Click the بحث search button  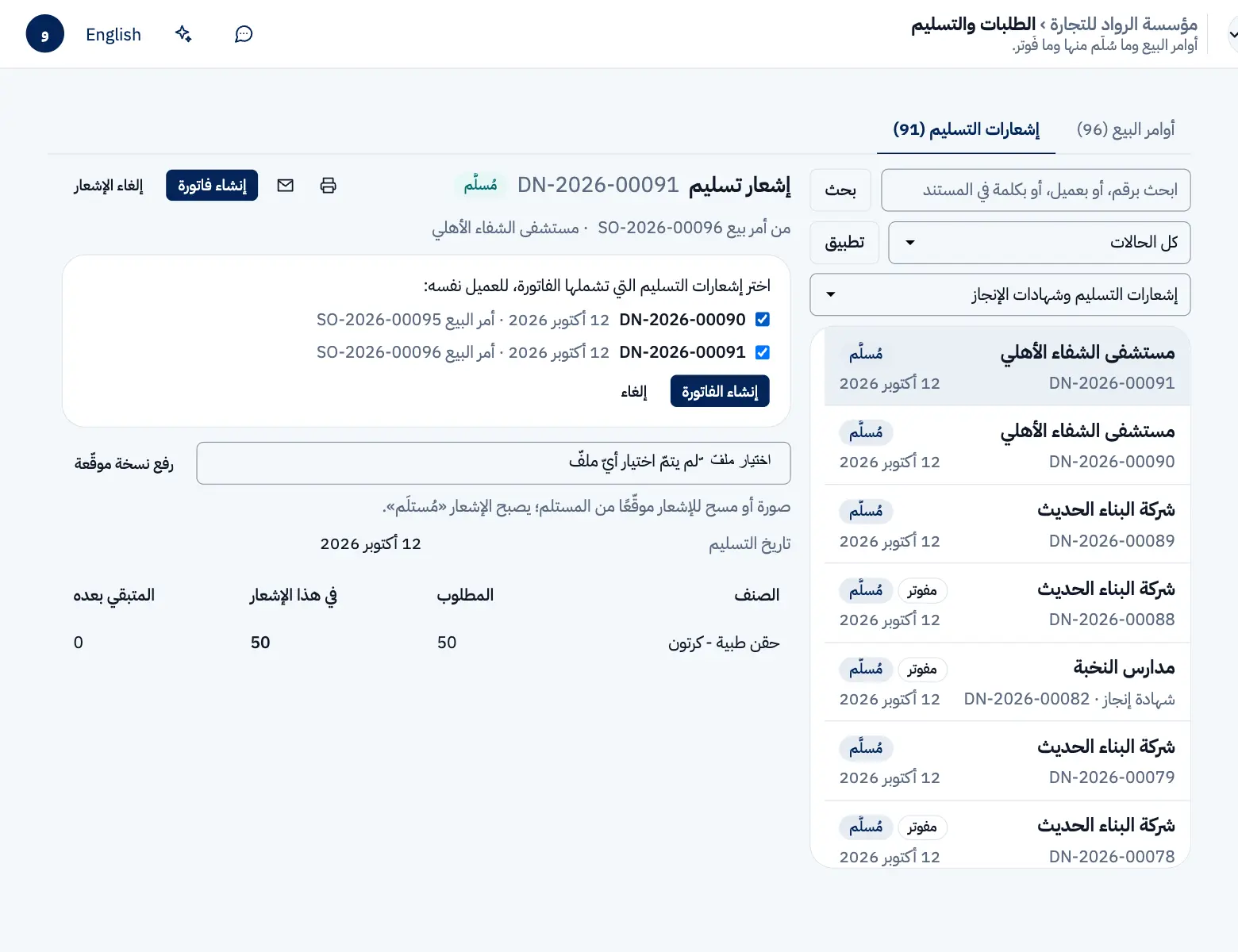(840, 190)
